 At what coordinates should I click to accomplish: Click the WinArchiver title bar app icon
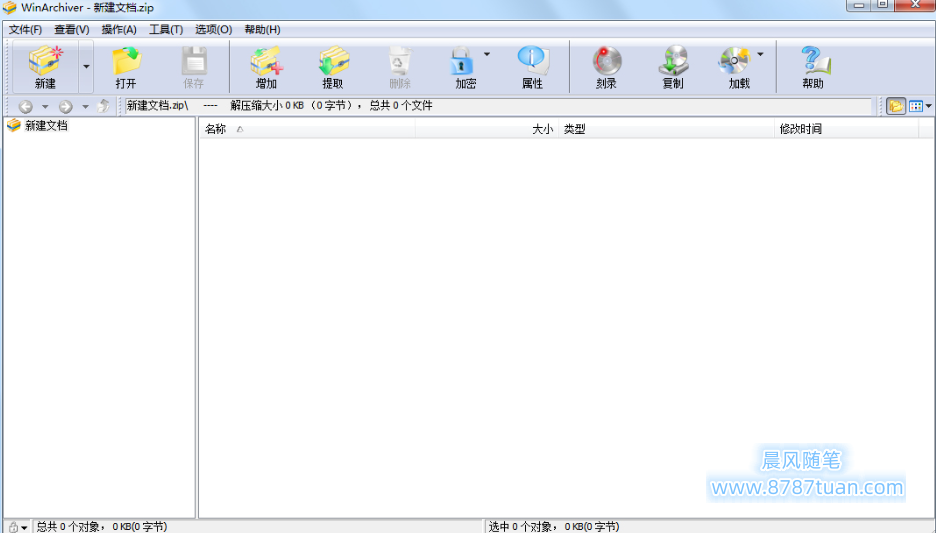coord(10,8)
